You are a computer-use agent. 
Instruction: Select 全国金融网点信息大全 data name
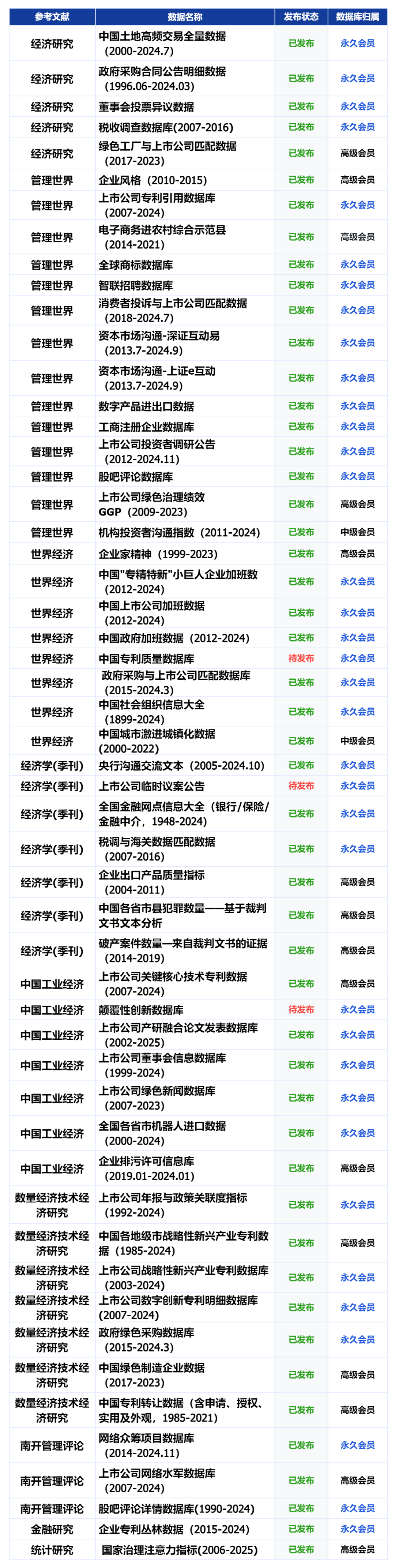[184, 814]
